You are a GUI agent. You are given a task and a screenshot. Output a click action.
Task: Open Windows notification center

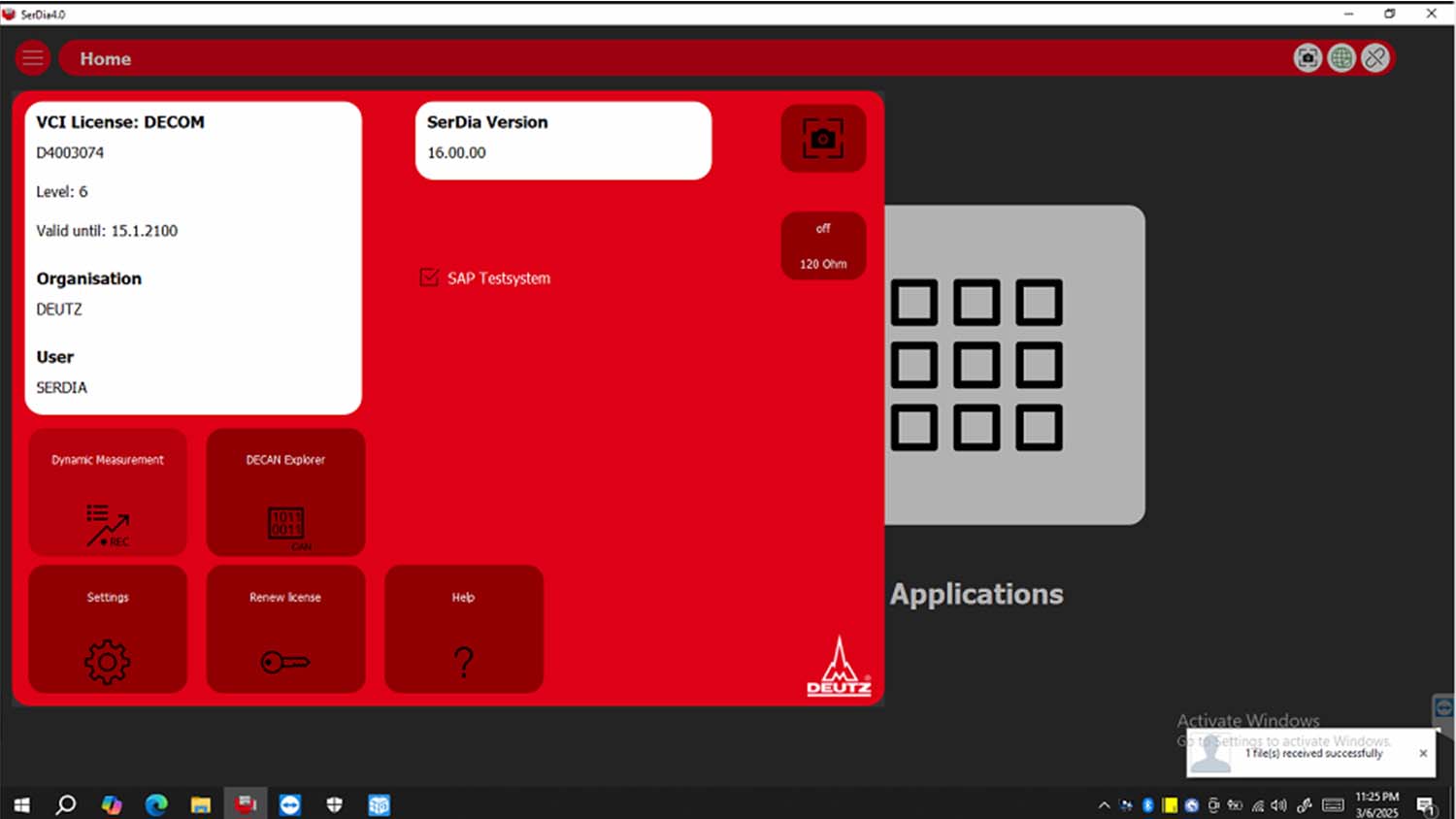tap(1426, 805)
